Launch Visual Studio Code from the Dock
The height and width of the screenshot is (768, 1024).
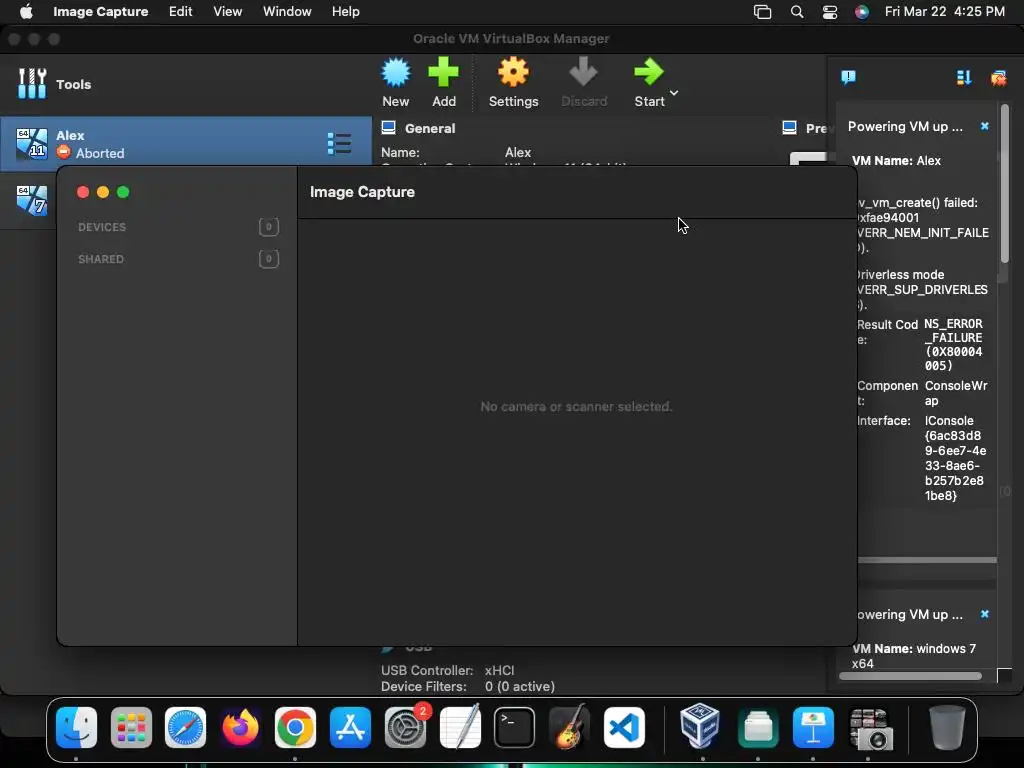pyautogui.click(x=624, y=727)
